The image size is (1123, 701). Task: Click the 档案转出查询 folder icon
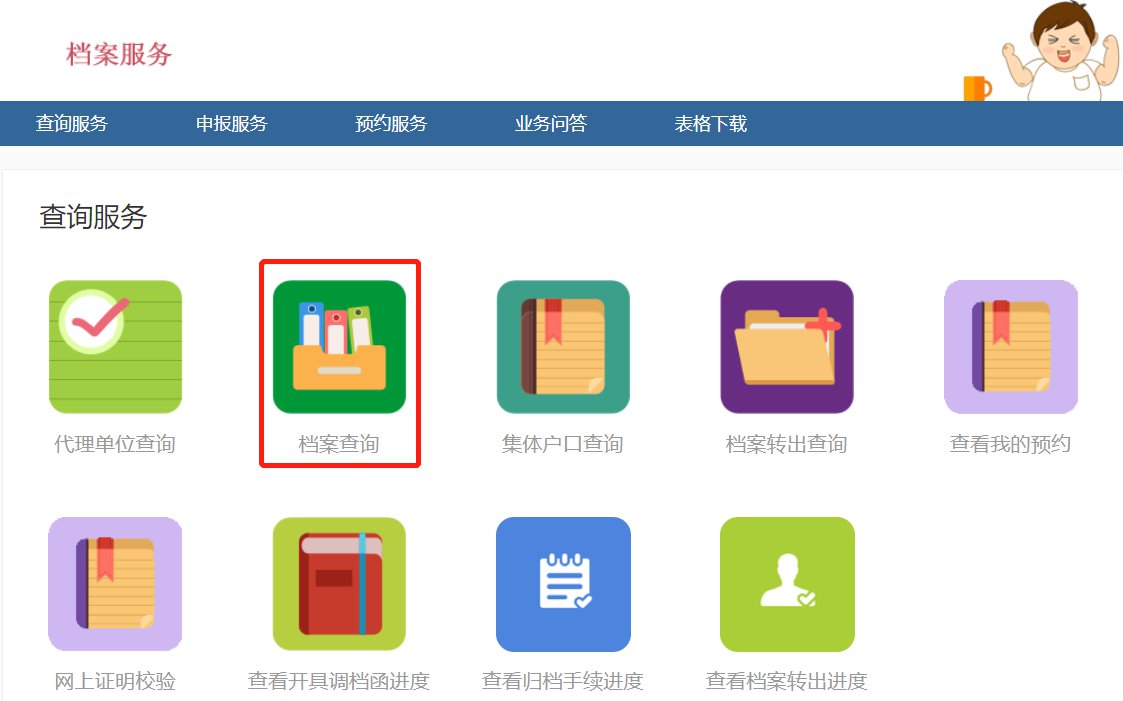(787, 347)
